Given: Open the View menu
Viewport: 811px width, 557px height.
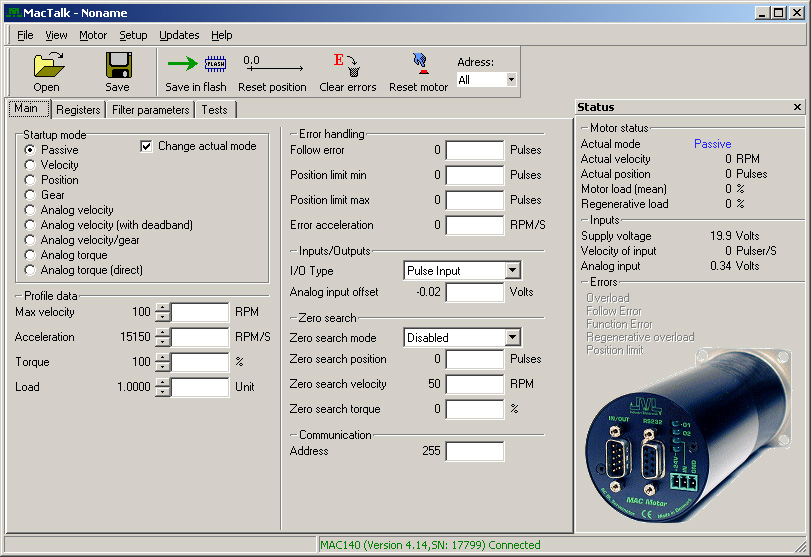Looking at the screenshot, I should tap(56, 35).
